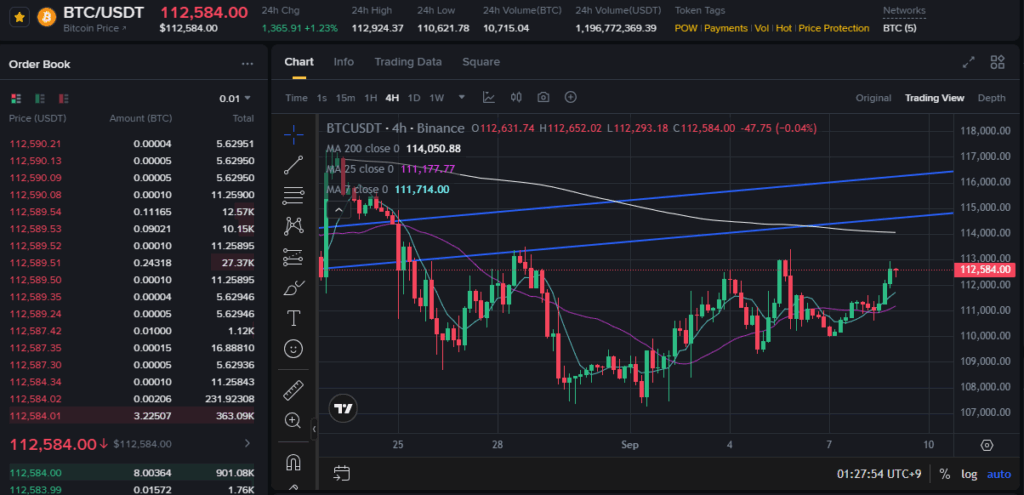Toggle percent scale mode

(944, 473)
